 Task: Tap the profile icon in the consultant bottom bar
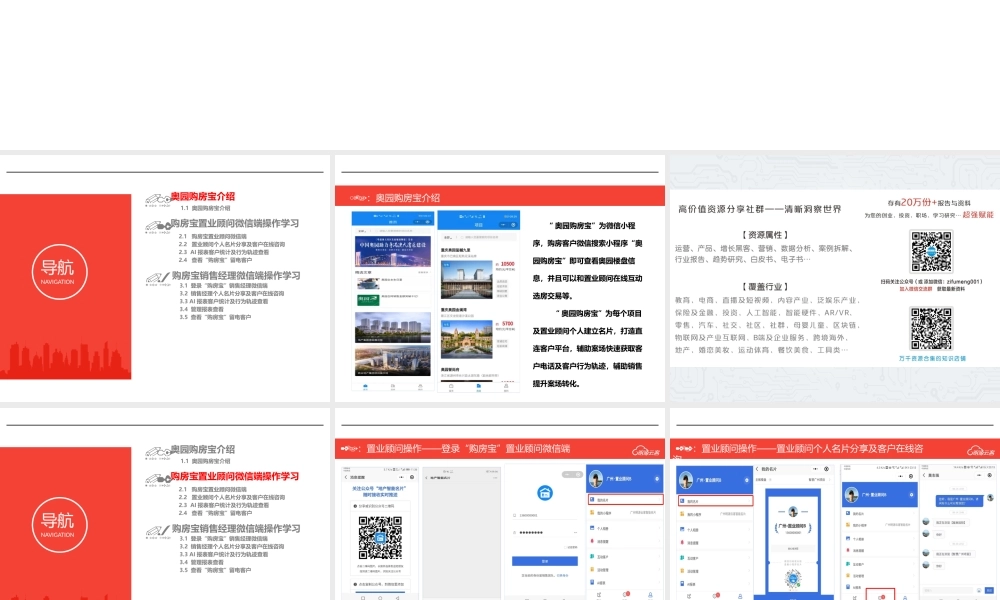click(650, 594)
